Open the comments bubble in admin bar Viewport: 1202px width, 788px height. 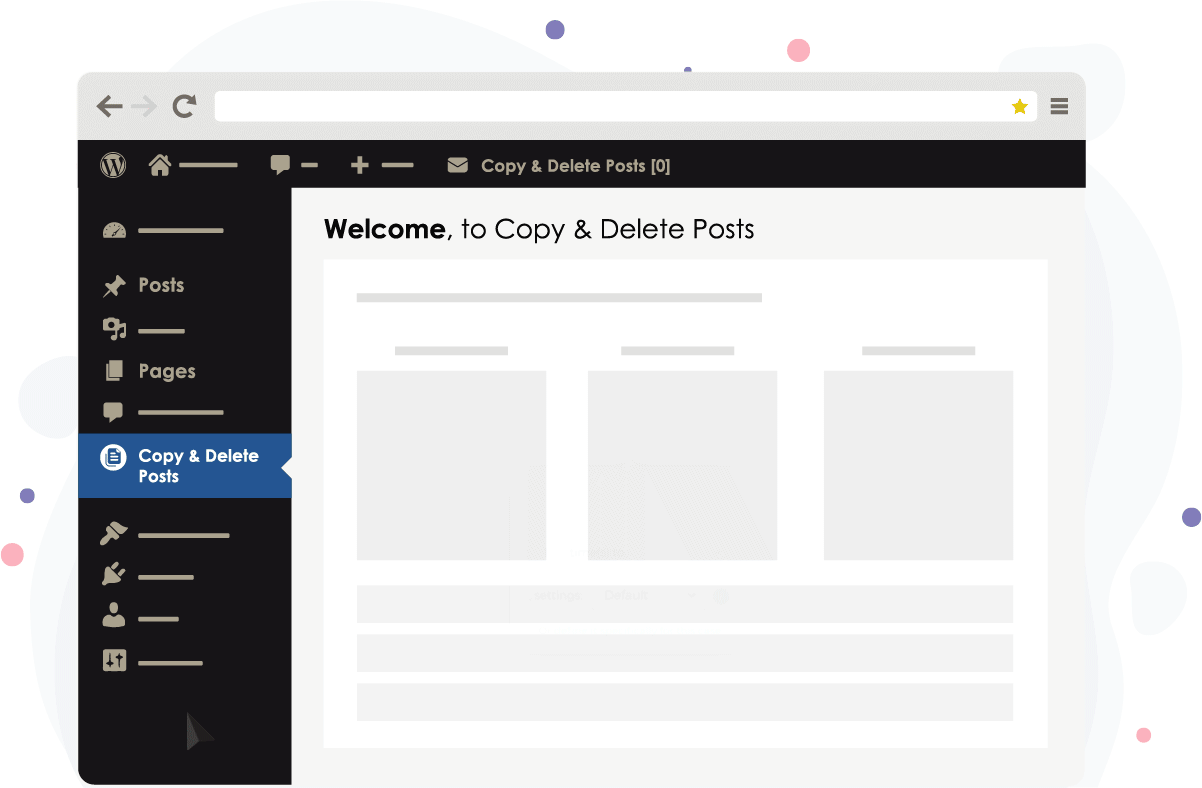click(281, 165)
